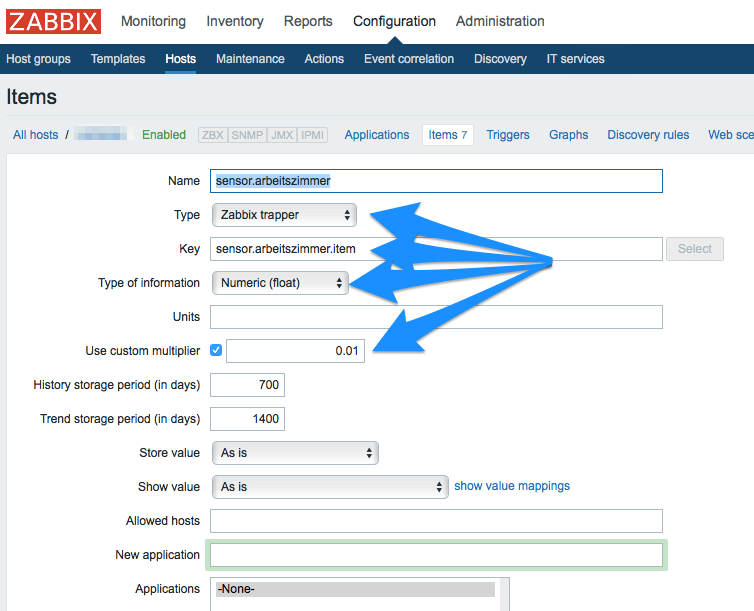Image resolution: width=754 pixels, height=611 pixels.
Task: Open the IT services section
Action: pyautogui.click(x=575, y=59)
